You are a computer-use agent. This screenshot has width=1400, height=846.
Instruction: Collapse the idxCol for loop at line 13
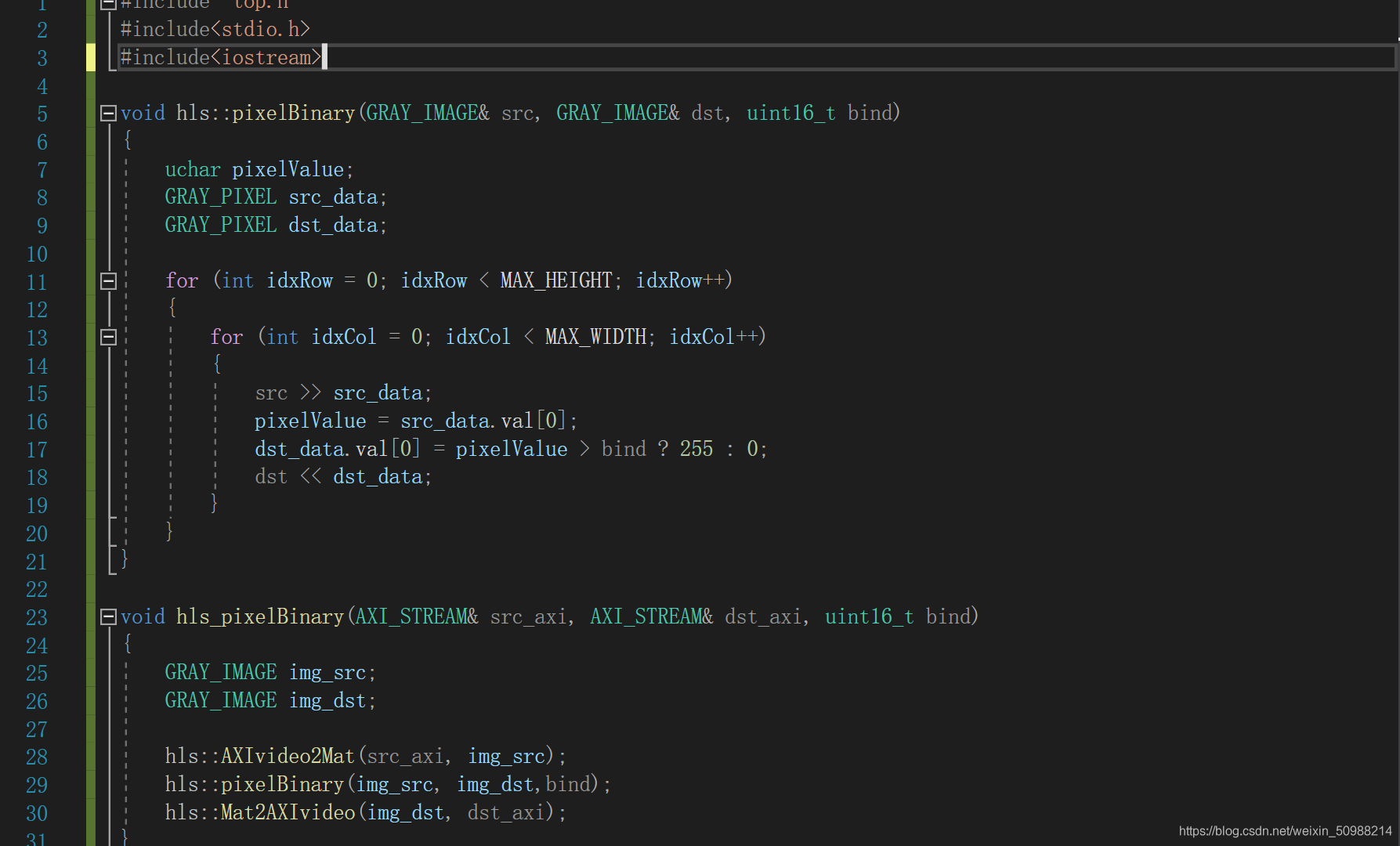click(x=108, y=337)
